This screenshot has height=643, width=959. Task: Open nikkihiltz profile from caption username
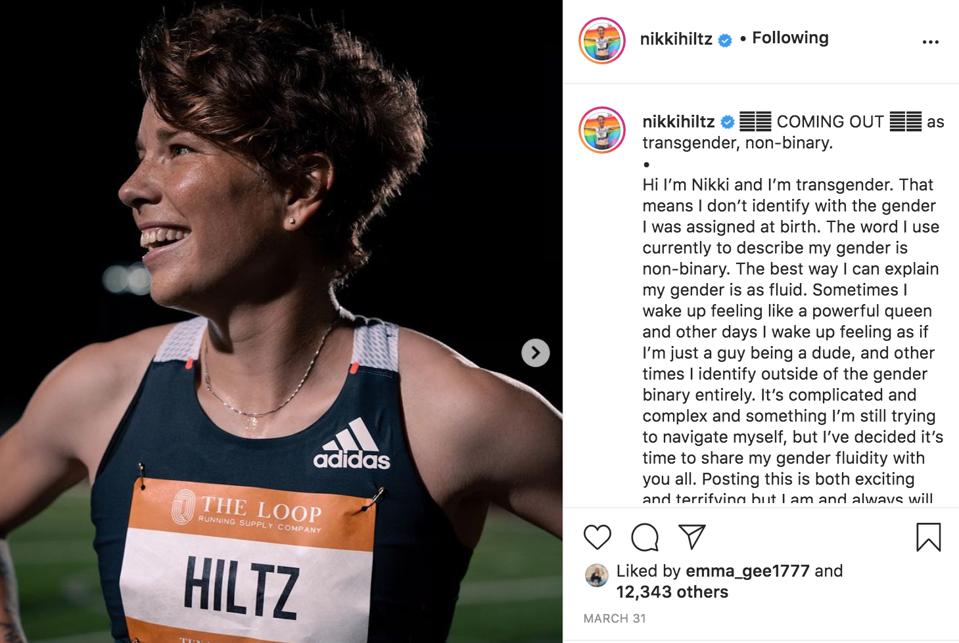pyautogui.click(x=678, y=122)
